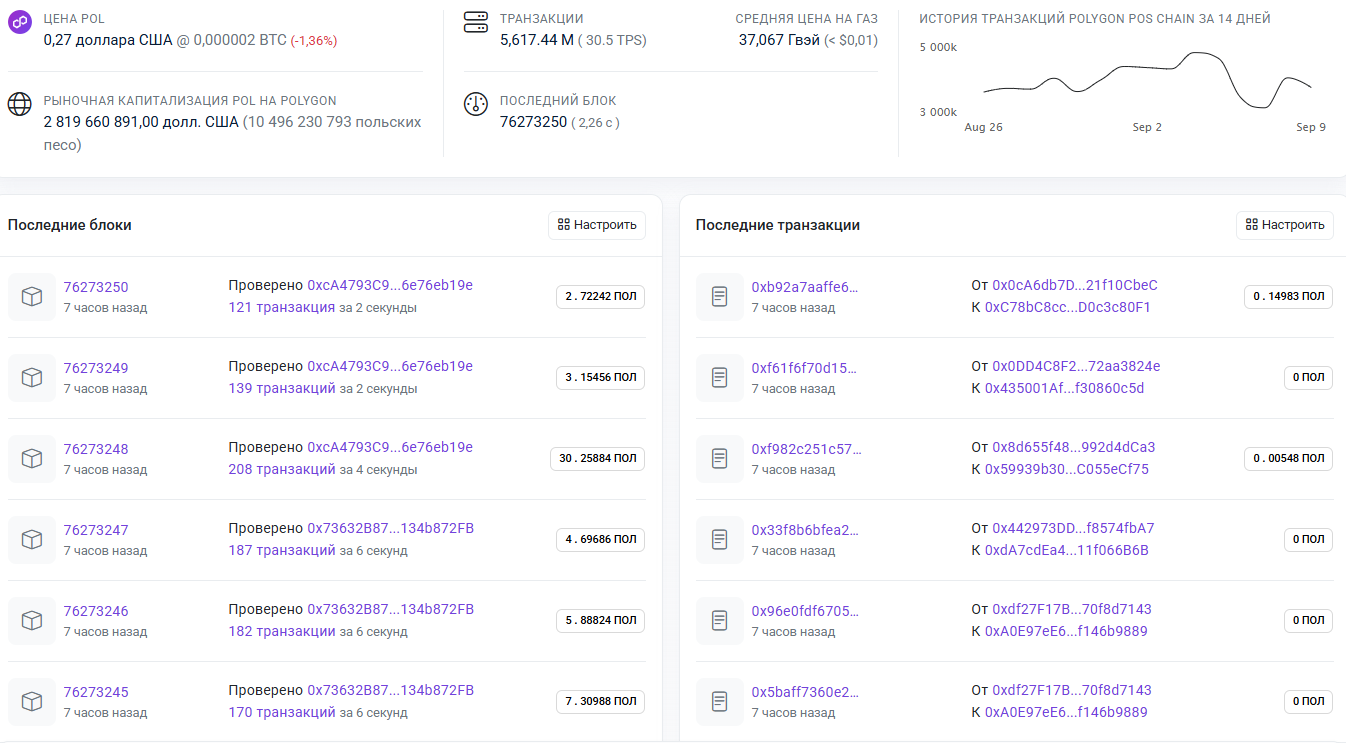Screen dimensions: 1346x743
Task: Open transaction hash 0x33f8b6bfea2...
Action: pos(805,530)
